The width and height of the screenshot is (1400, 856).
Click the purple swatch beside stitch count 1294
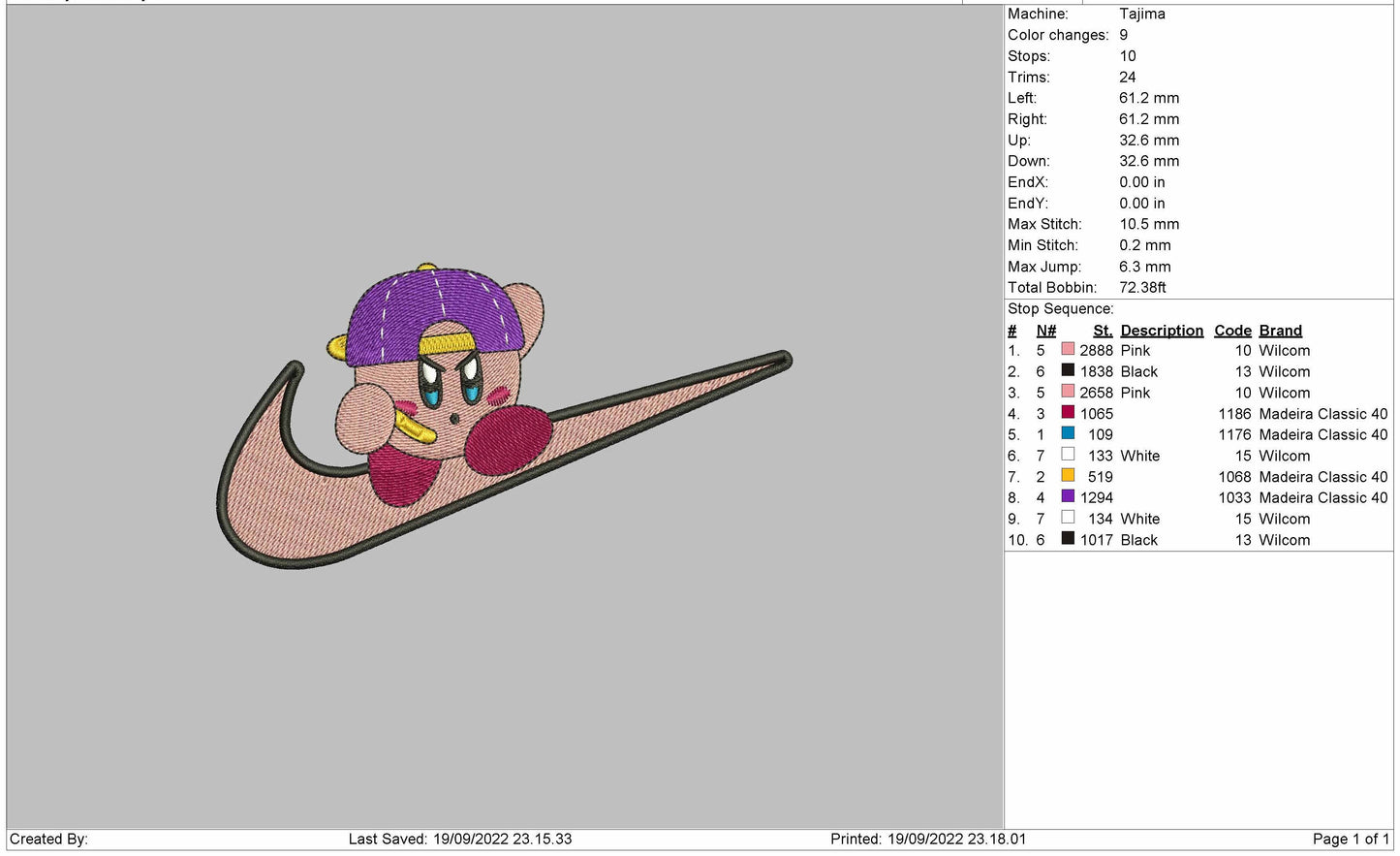click(x=1068, y=497)
